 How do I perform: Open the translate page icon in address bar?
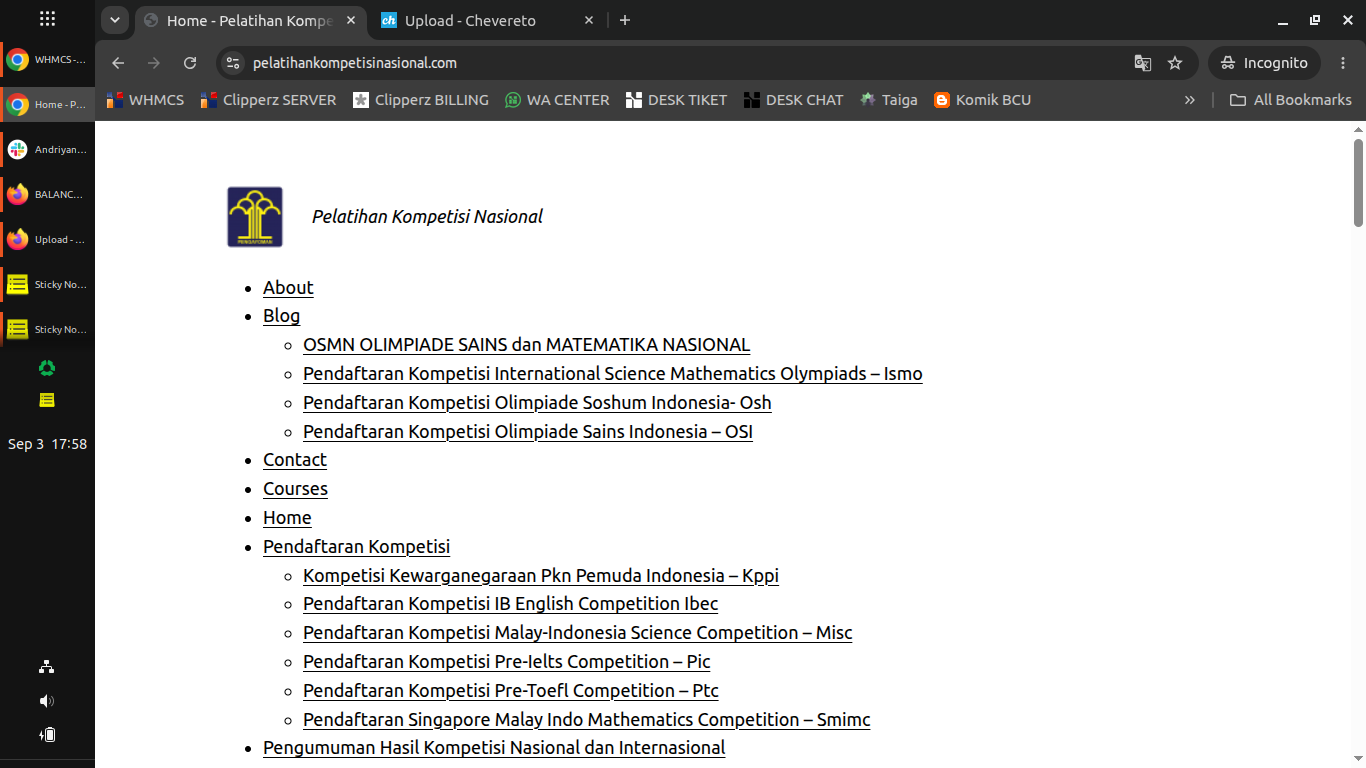[x=1142, y=63]
